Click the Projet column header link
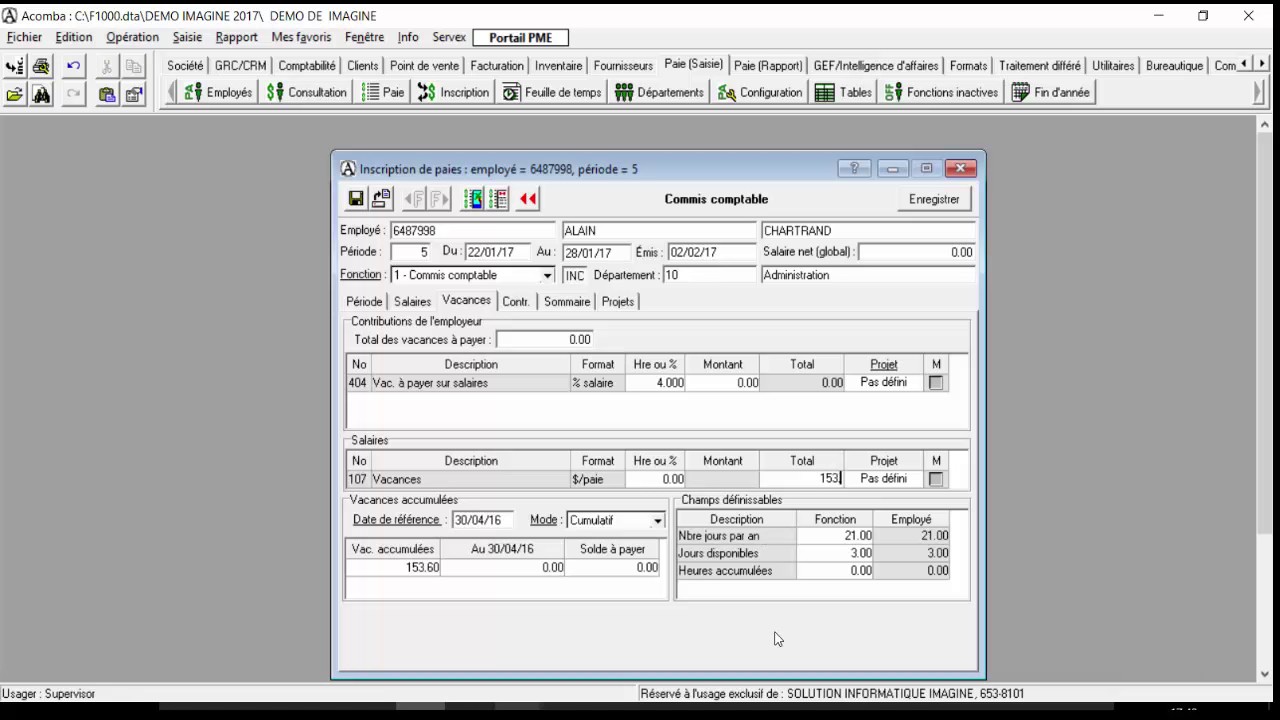Screen dimensions: 1280x720 (x=884, y=365)
